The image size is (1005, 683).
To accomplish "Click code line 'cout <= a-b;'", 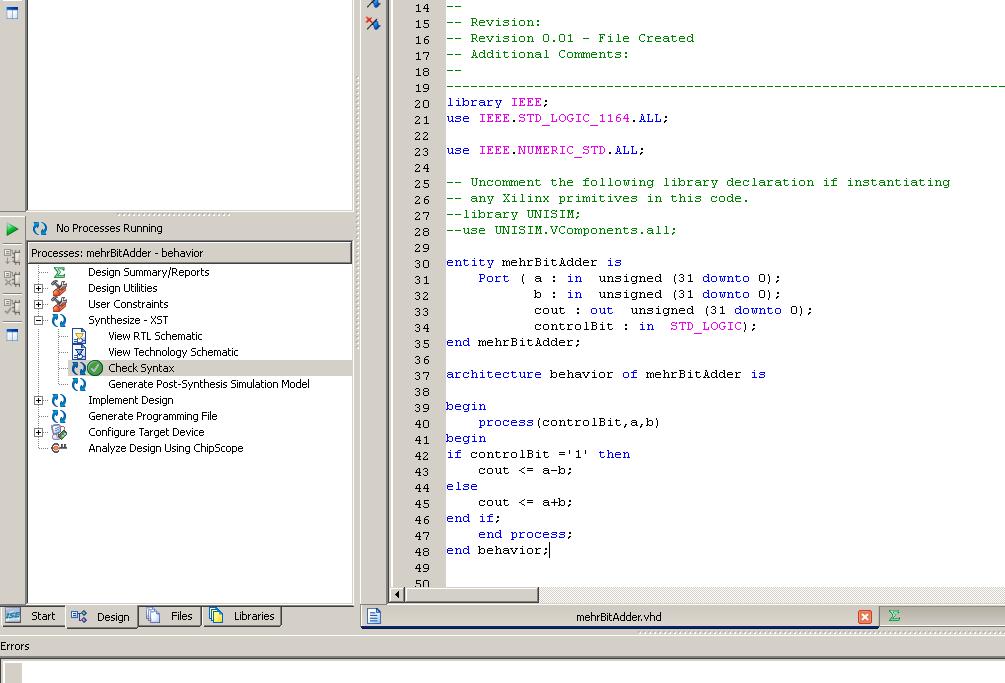I will (x=525, y=471).
